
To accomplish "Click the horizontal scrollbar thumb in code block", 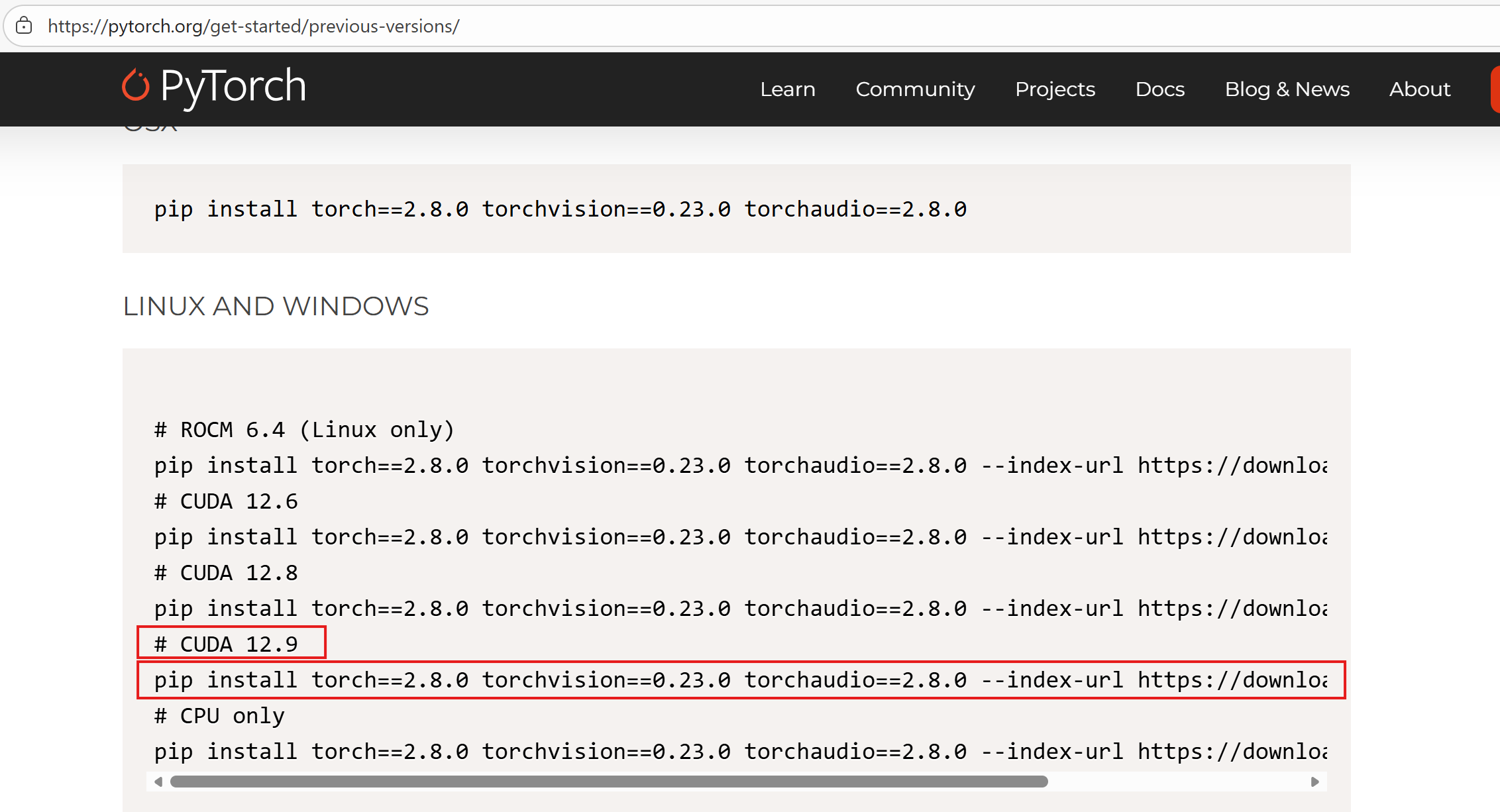I will click(609, 782).
